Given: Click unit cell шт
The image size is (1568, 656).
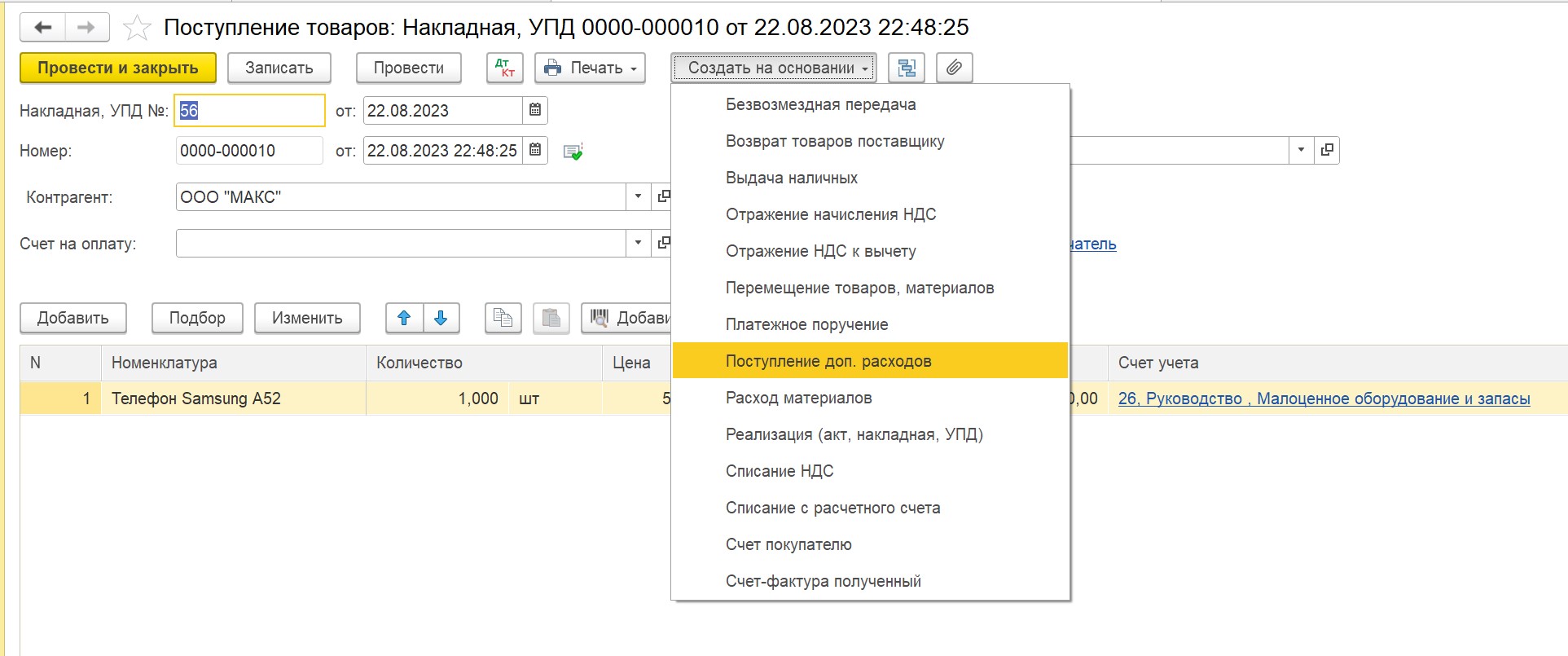Looking at the screenshot, I should point(556,398).
